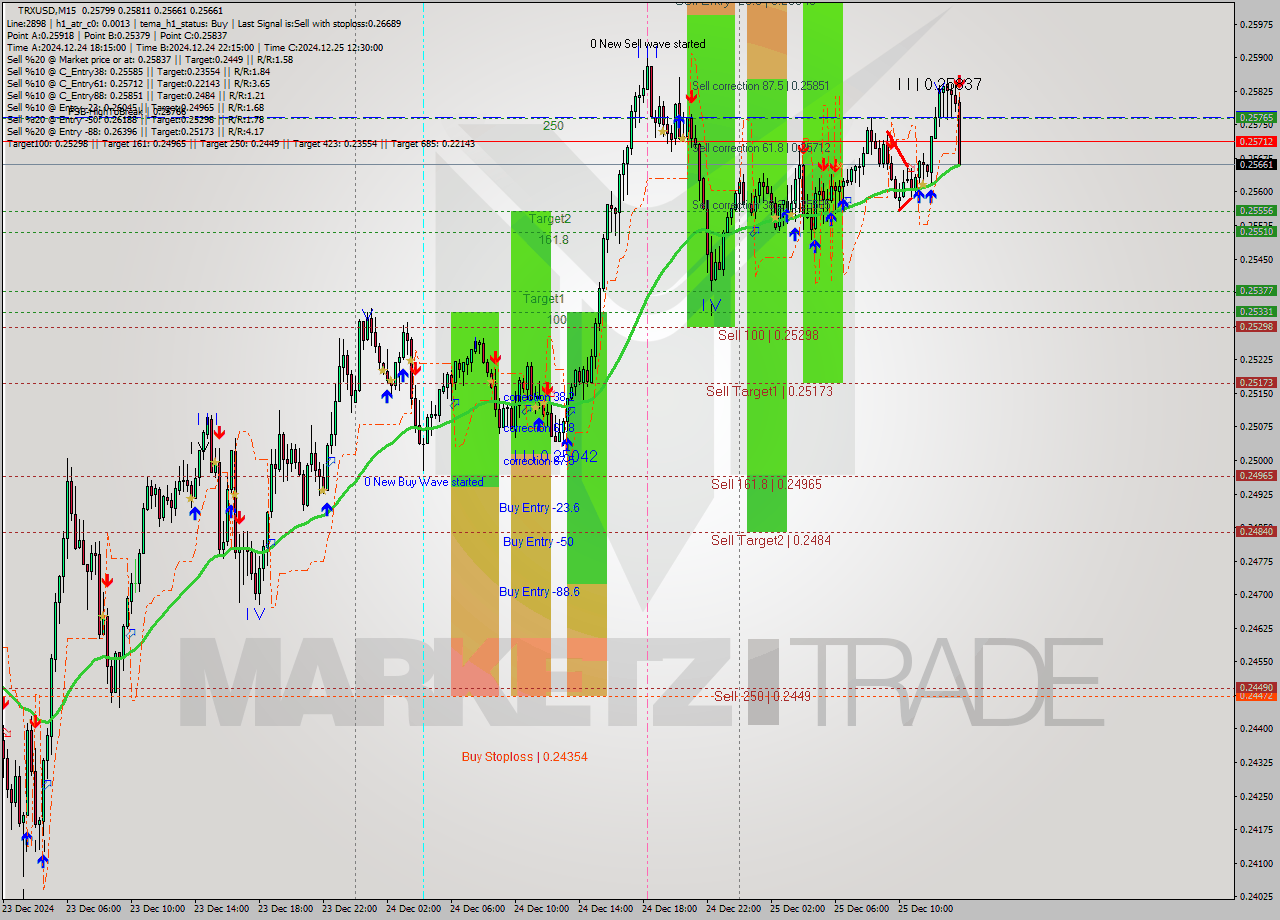Click the 'Buy Entry -50' label
This screenshot has height=920, width=1280.
538,542
